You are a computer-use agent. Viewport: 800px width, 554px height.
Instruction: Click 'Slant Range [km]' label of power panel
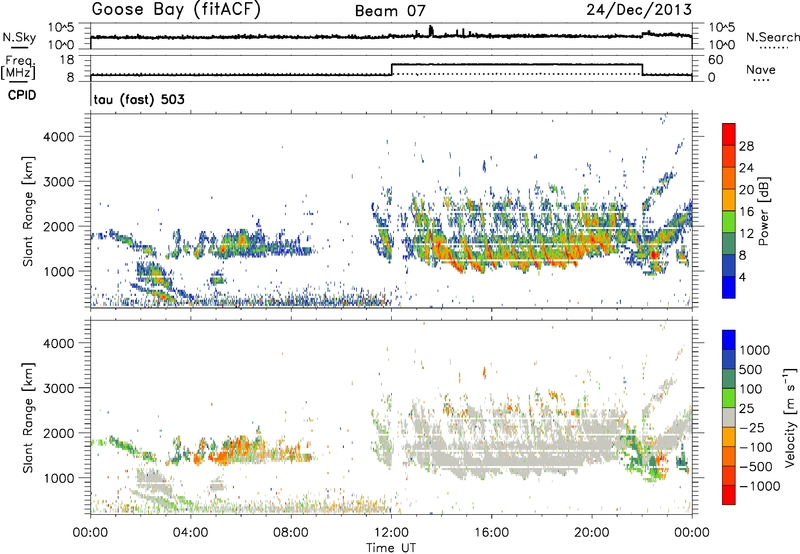[x=28, y=211]
